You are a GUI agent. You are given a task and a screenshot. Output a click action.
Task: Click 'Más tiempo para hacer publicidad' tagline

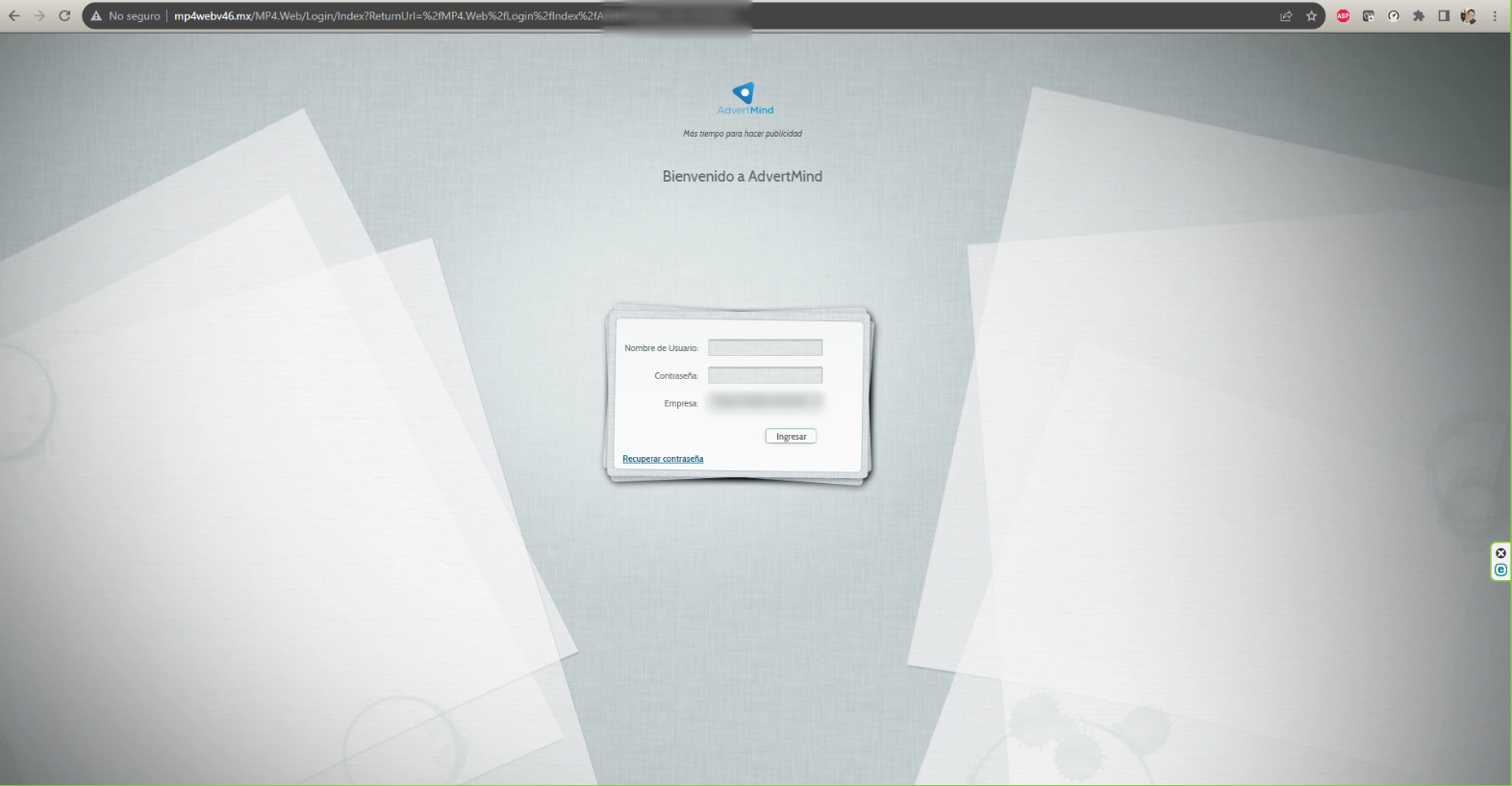[743, 134]
